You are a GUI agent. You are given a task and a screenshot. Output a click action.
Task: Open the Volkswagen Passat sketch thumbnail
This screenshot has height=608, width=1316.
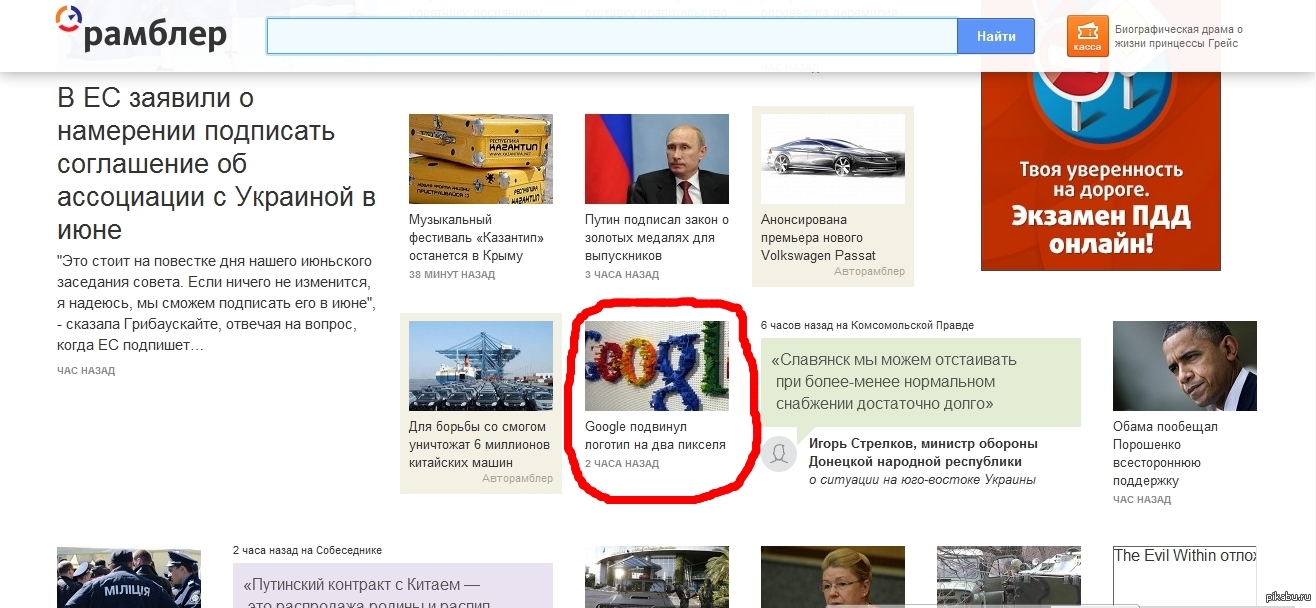click(x=833, y=159)
